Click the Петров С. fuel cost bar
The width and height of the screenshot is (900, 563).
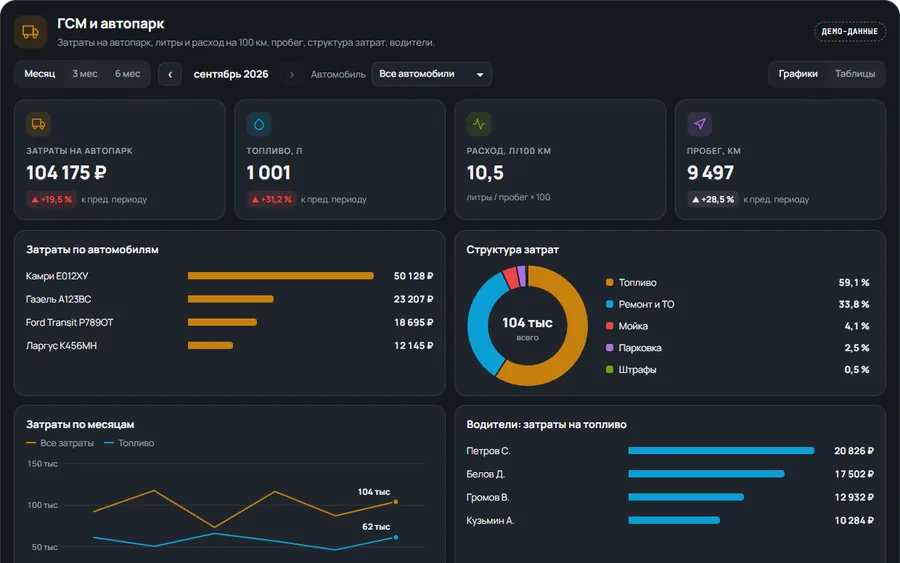(721, 451)
